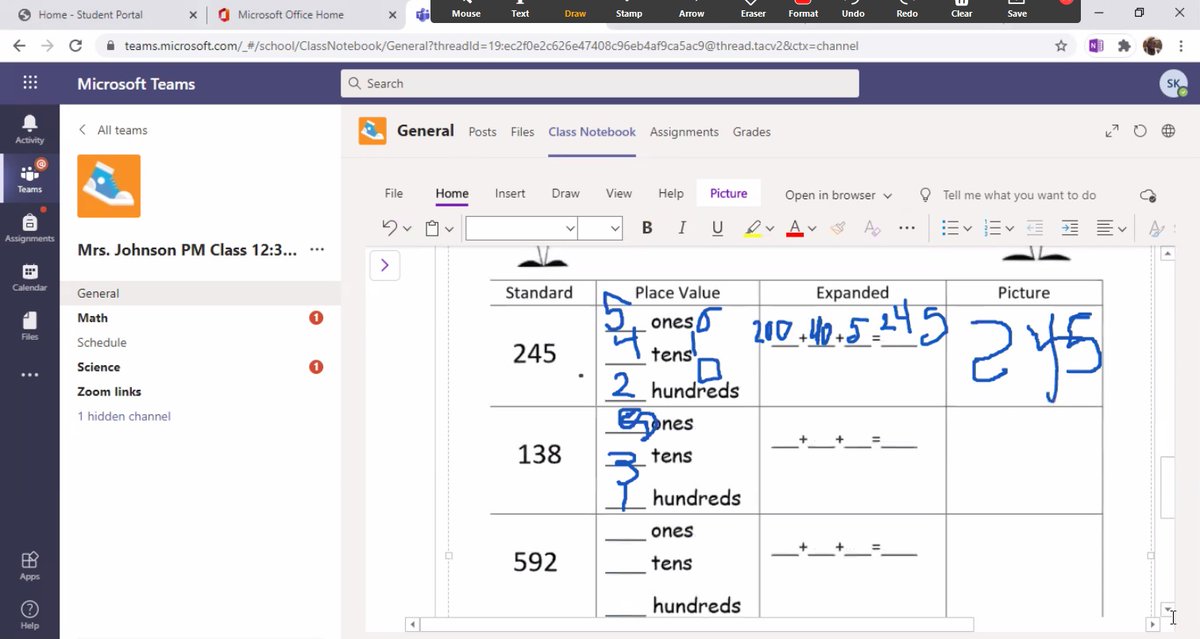Increase indent in the notebook ribbon
This screenshot has width=1200, height=639.
click(x=1069, y=228)
